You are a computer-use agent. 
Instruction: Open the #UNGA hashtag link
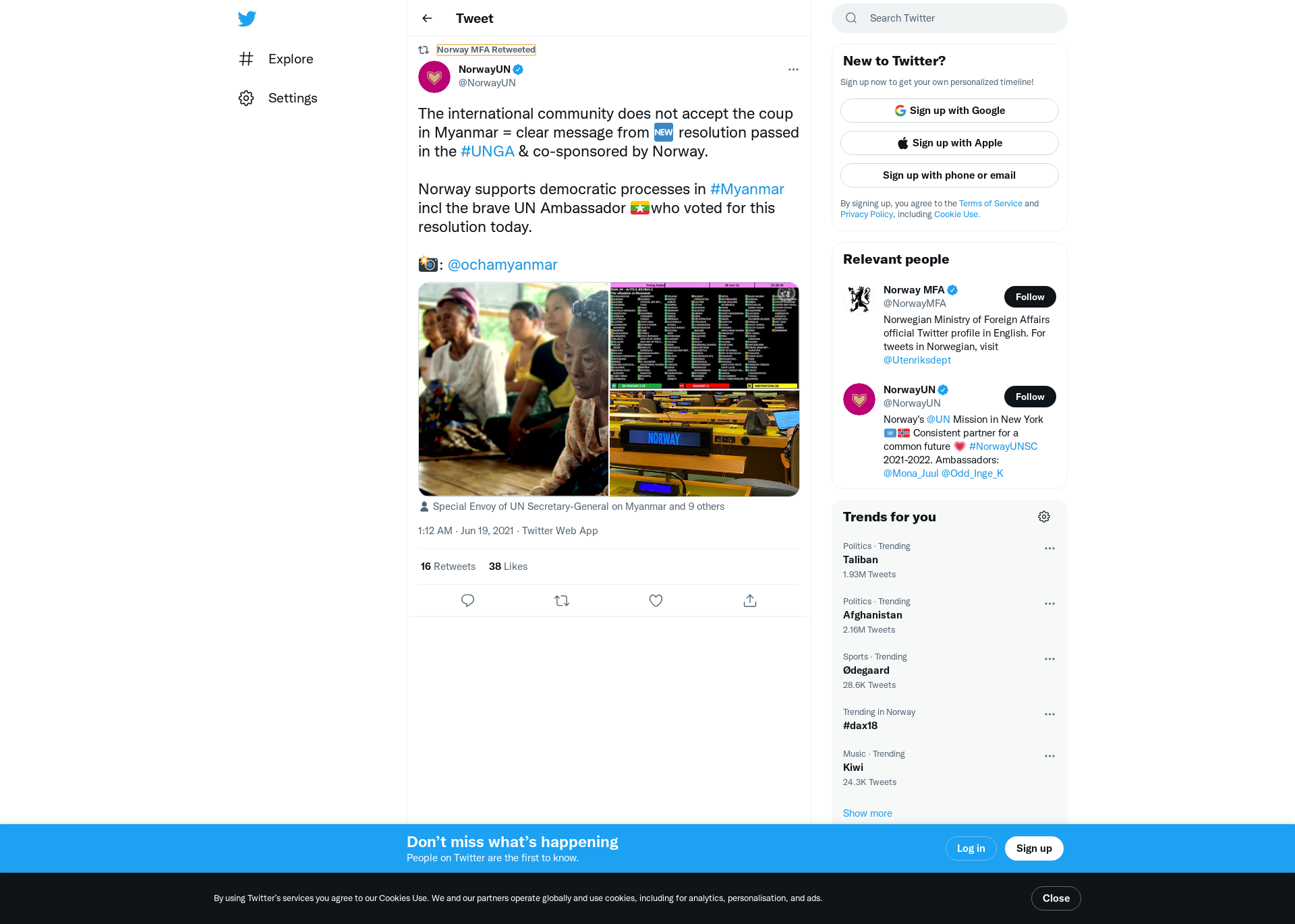pos(487,151)
